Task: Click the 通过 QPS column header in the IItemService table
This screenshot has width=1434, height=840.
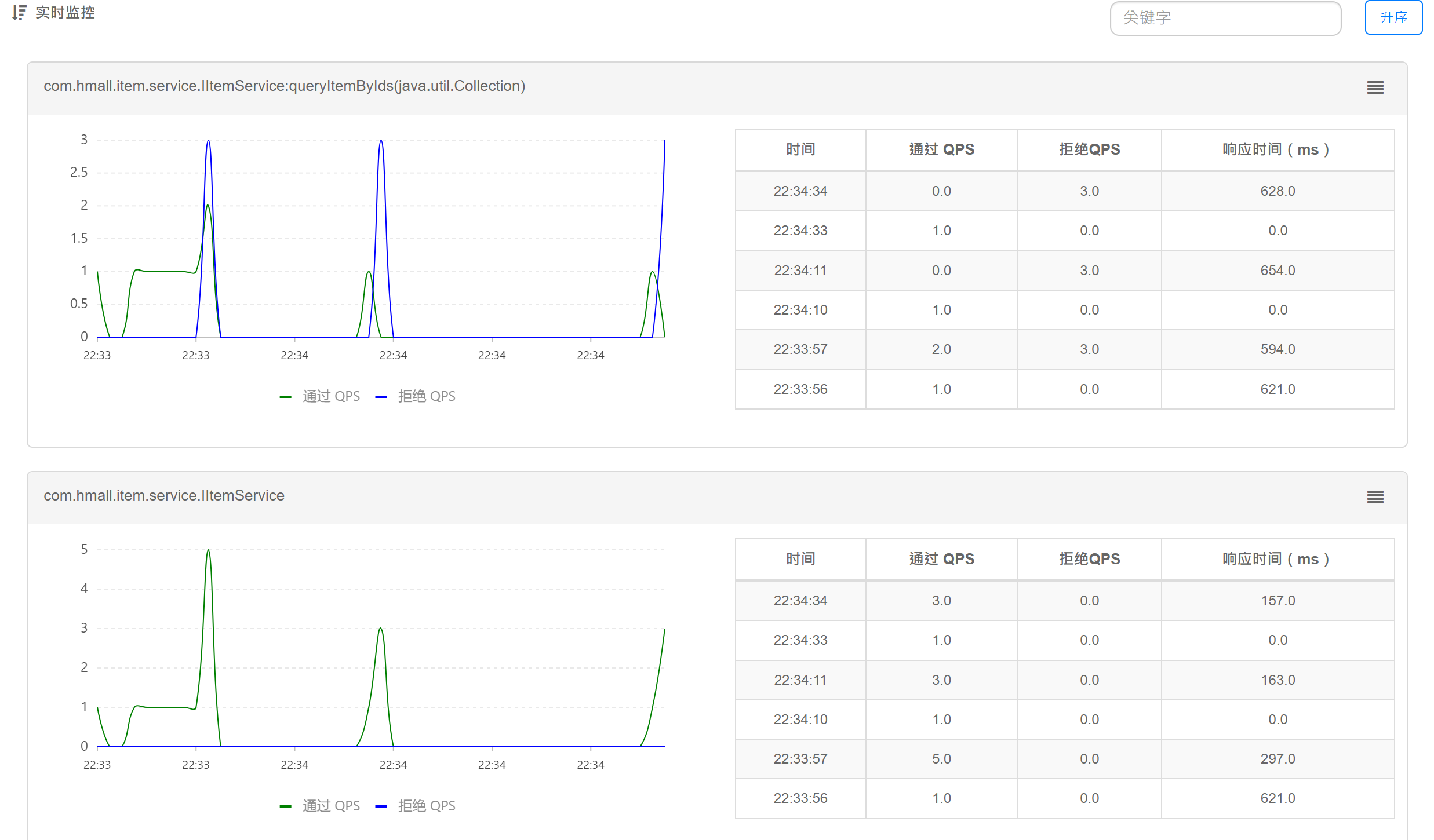Action: 941,559
